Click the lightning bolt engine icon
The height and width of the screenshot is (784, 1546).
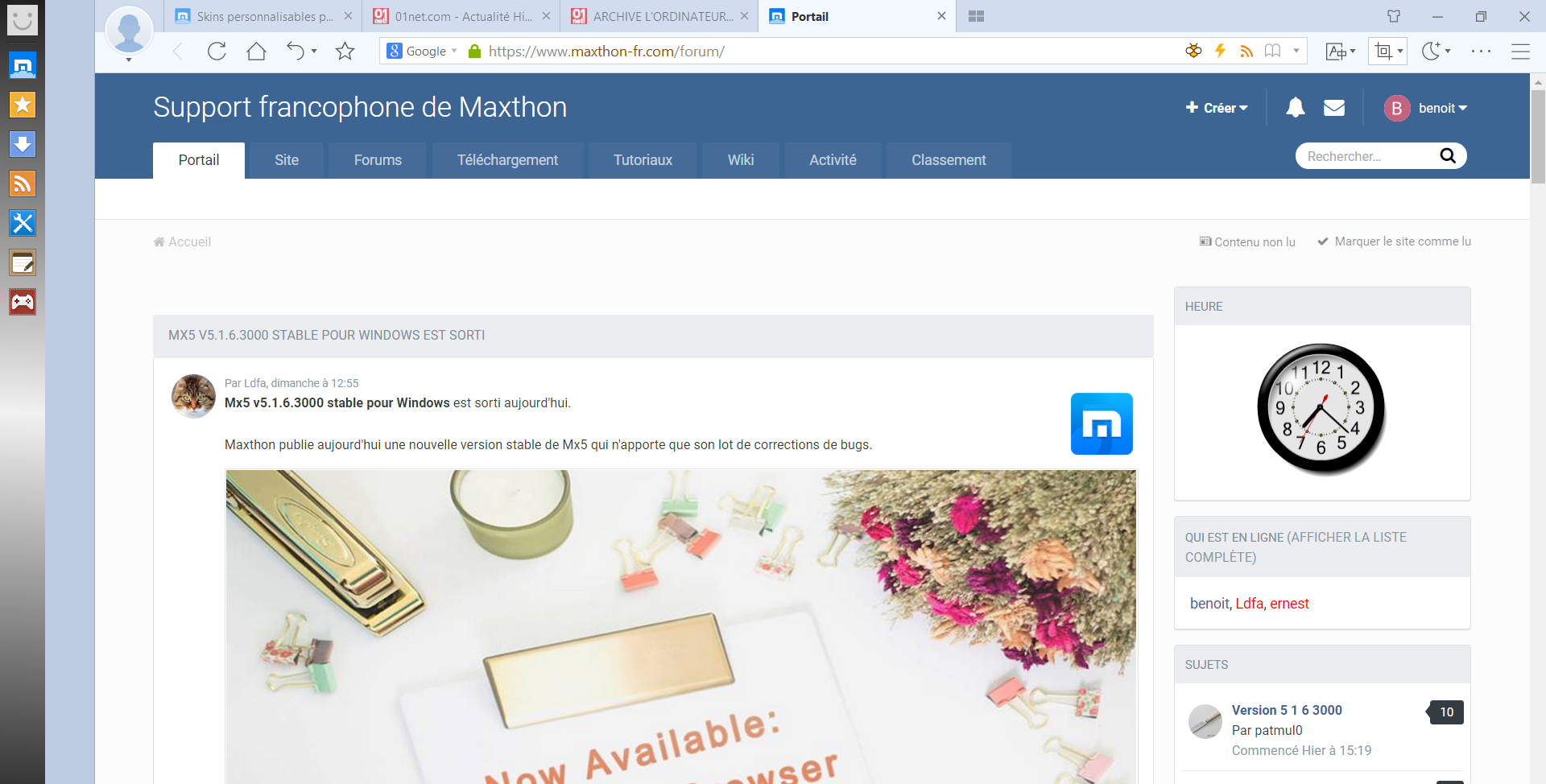click(1220, 51)
